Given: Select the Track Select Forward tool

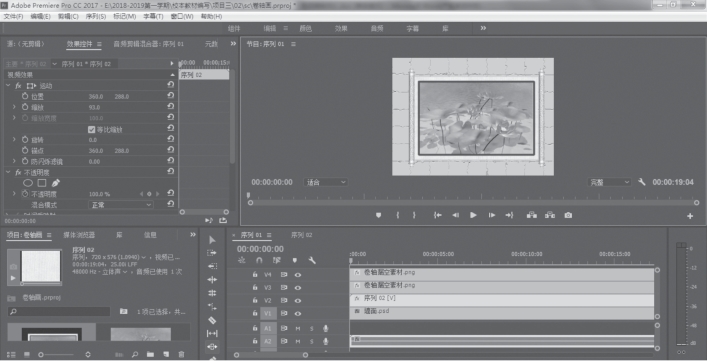Looking at the screenshot, I should [212, 253].
